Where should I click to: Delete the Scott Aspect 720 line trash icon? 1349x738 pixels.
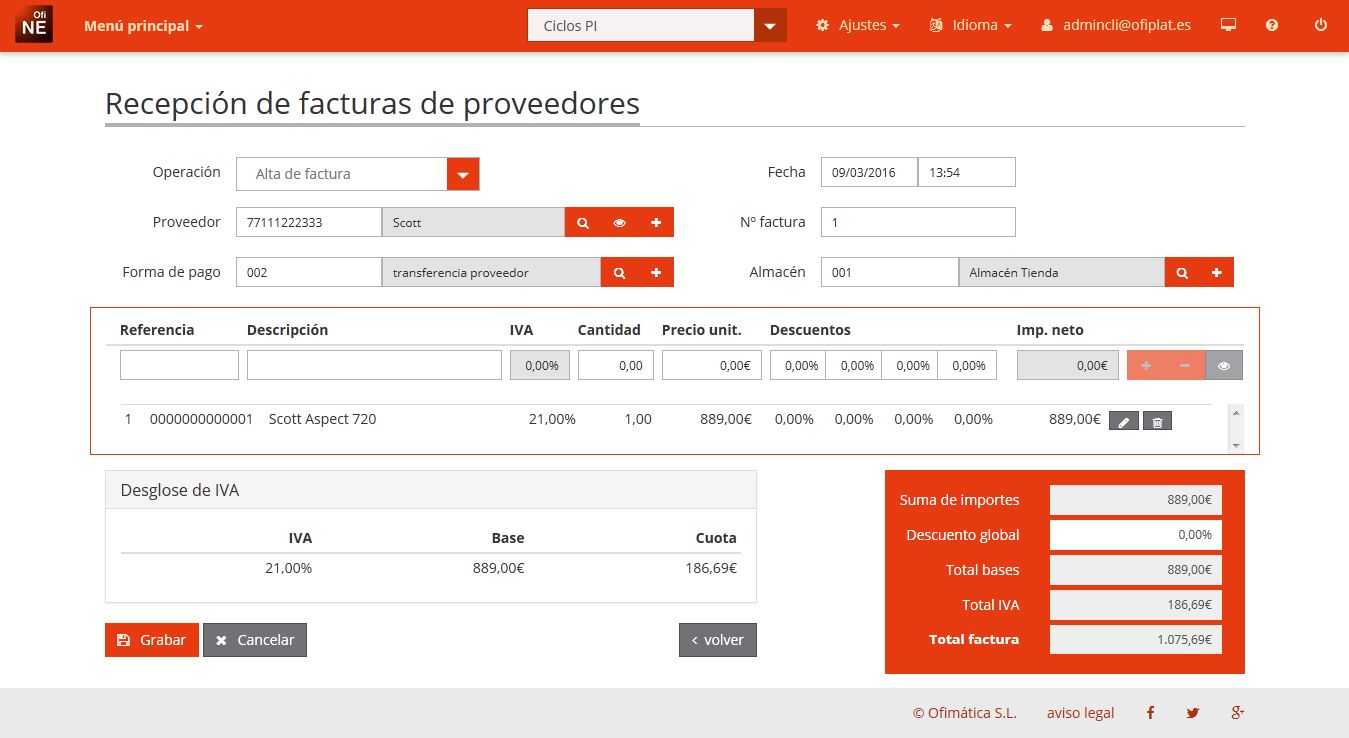(x=1157, y=421)
